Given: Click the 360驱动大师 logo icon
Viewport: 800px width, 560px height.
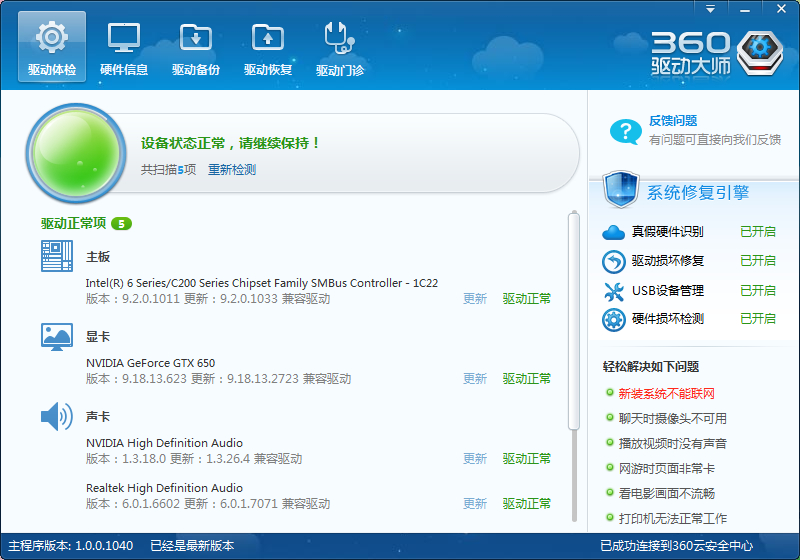Looking at the screenshot, I should (x=760, y=53).
